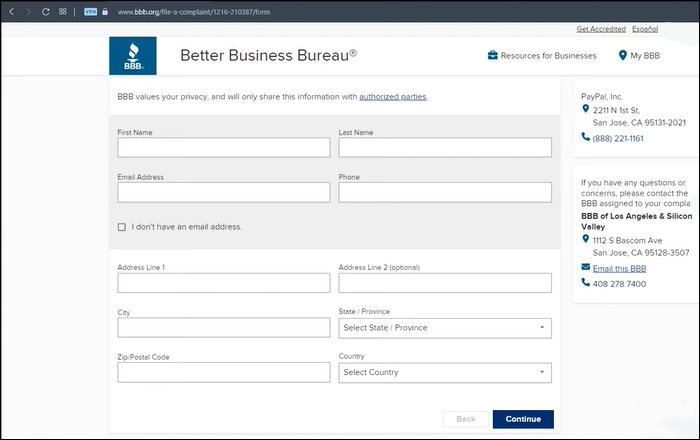Click the briefcase icon for business resources
700x440 pixels.
492,56
